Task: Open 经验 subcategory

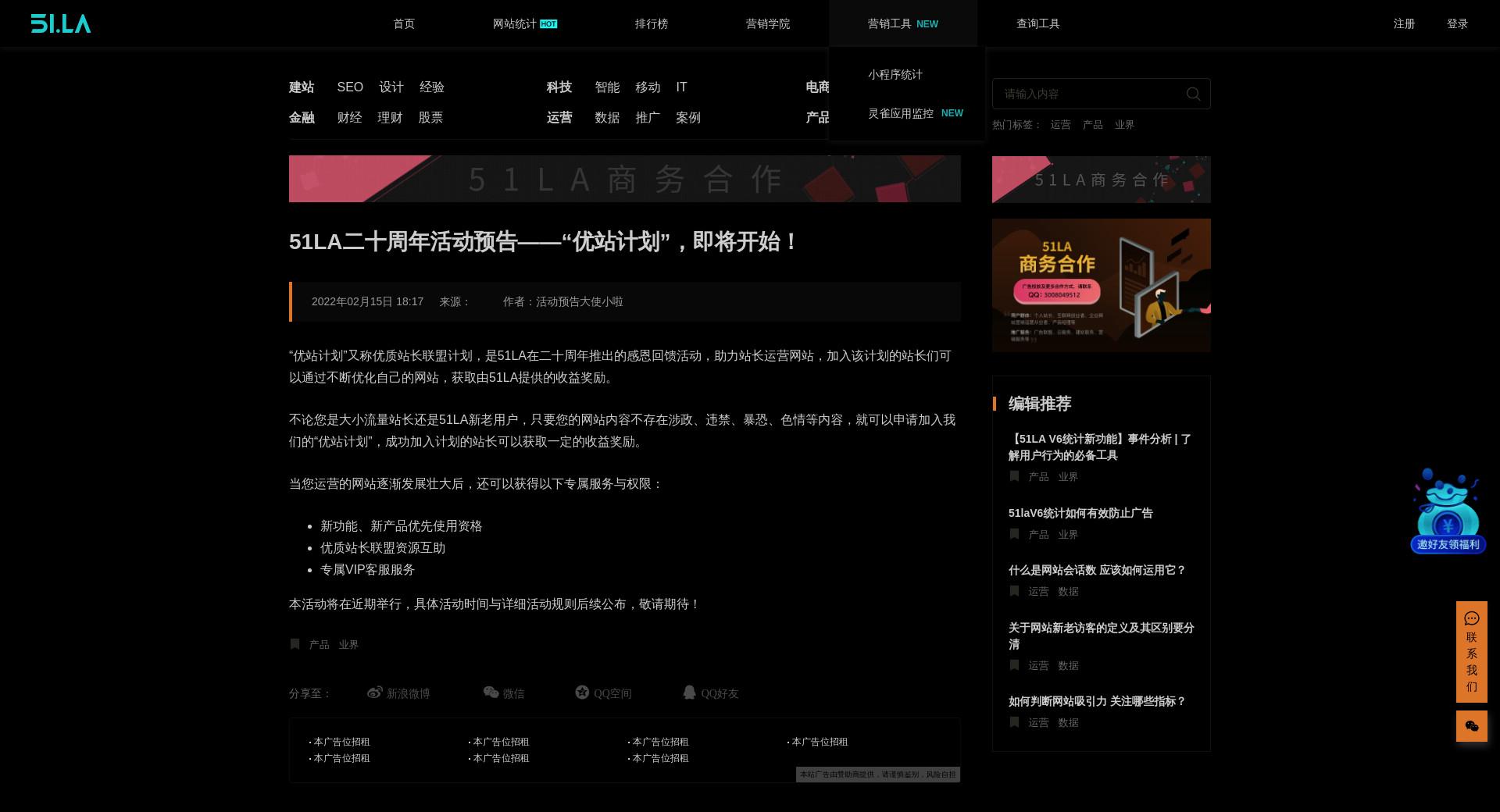Action: (432, 87)
